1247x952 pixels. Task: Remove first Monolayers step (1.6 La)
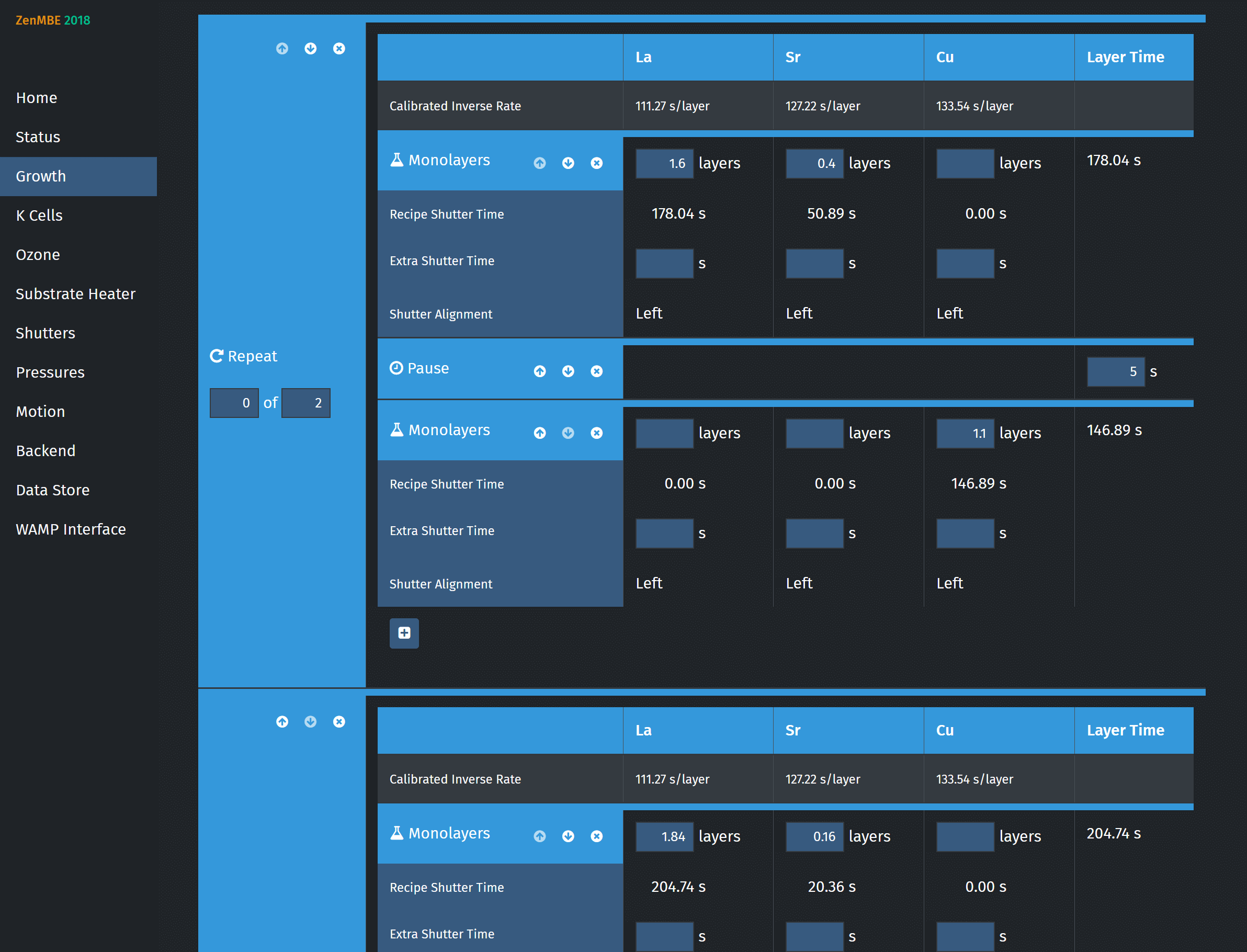point(597,163)
